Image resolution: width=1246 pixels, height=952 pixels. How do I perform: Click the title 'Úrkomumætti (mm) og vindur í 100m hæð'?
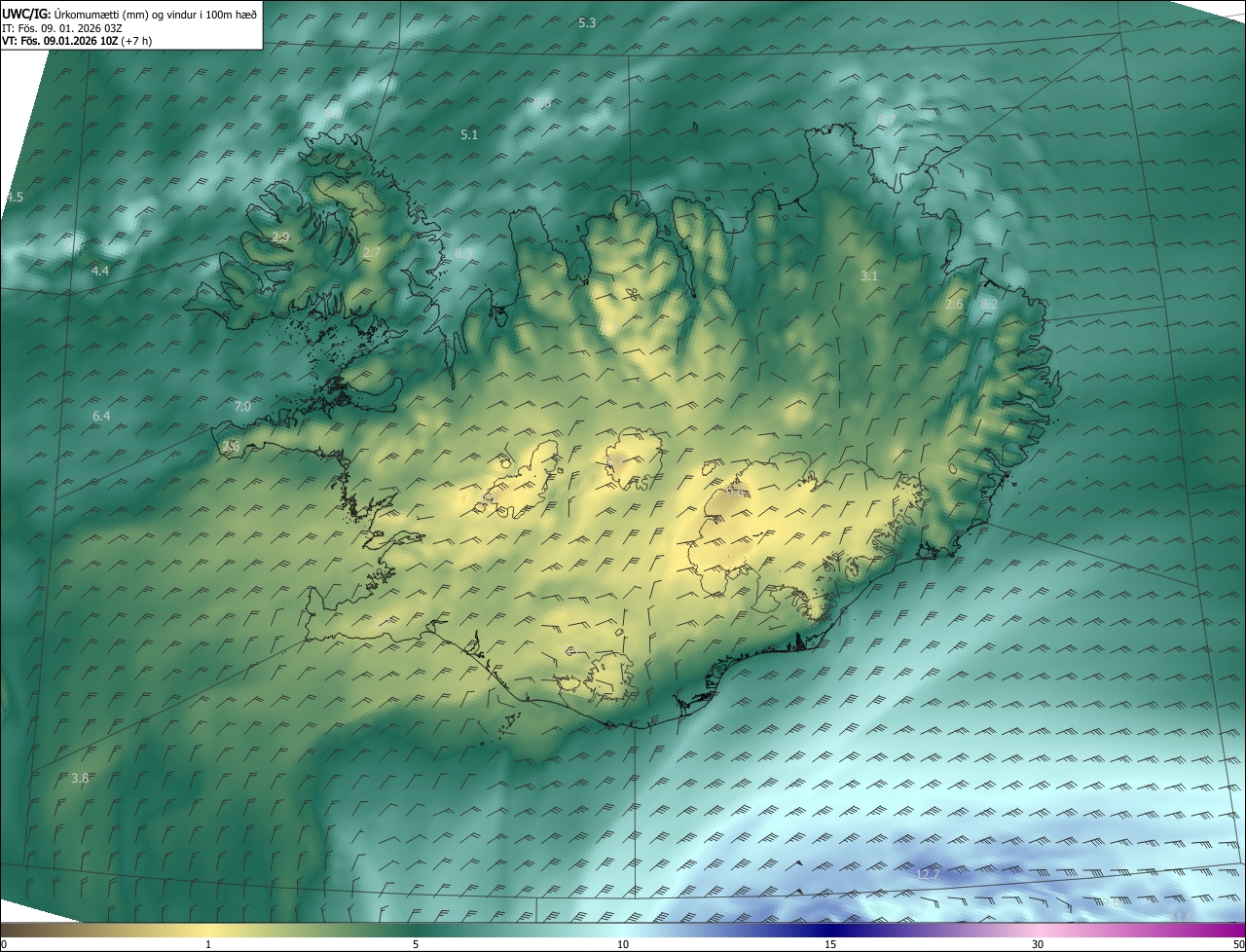156,14
